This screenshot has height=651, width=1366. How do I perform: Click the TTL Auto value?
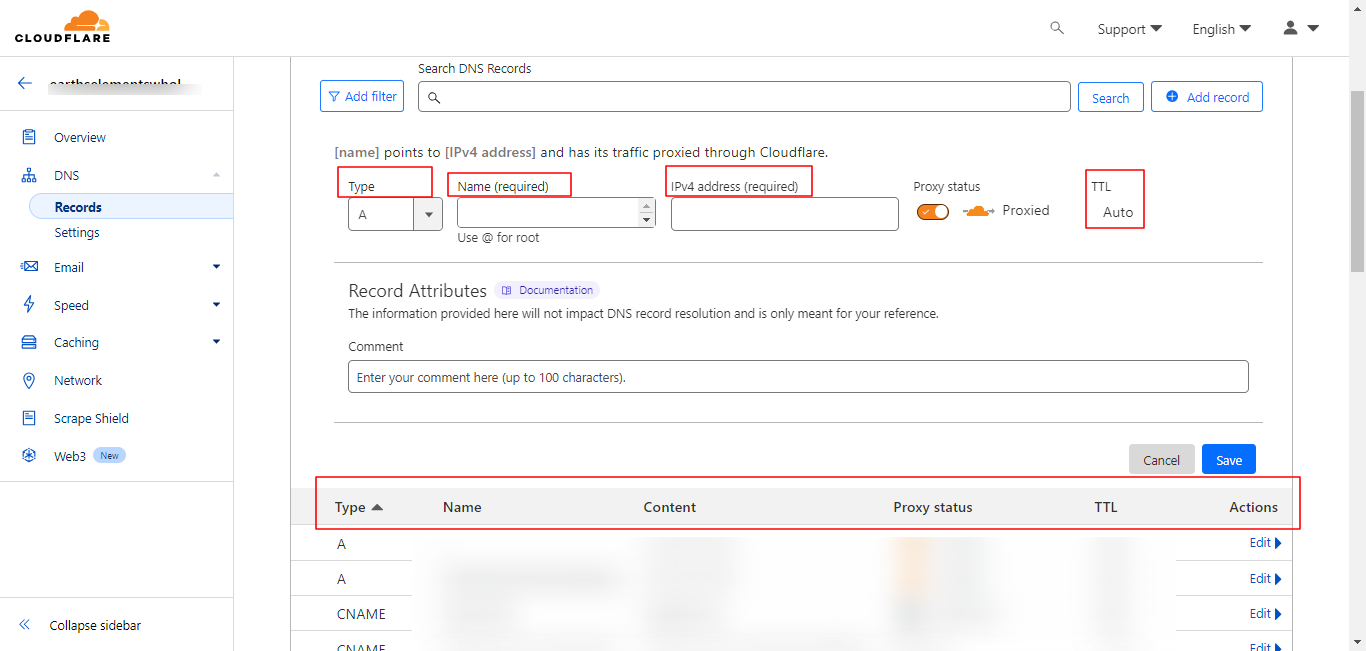tap(1118, 212)
